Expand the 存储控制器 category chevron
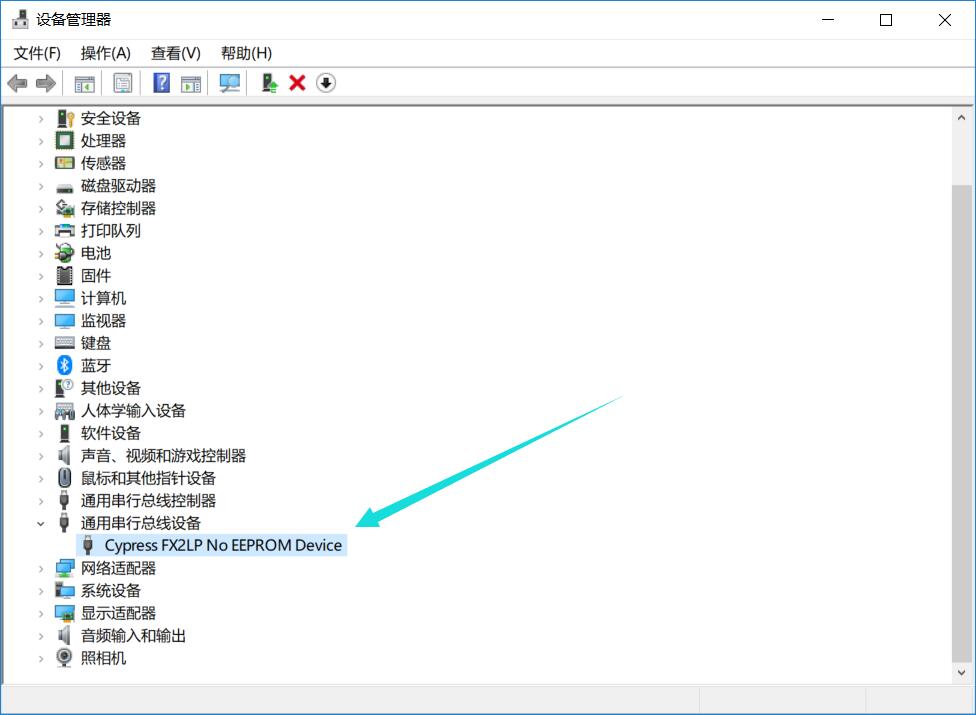976x715 pixels. [41, 208]
